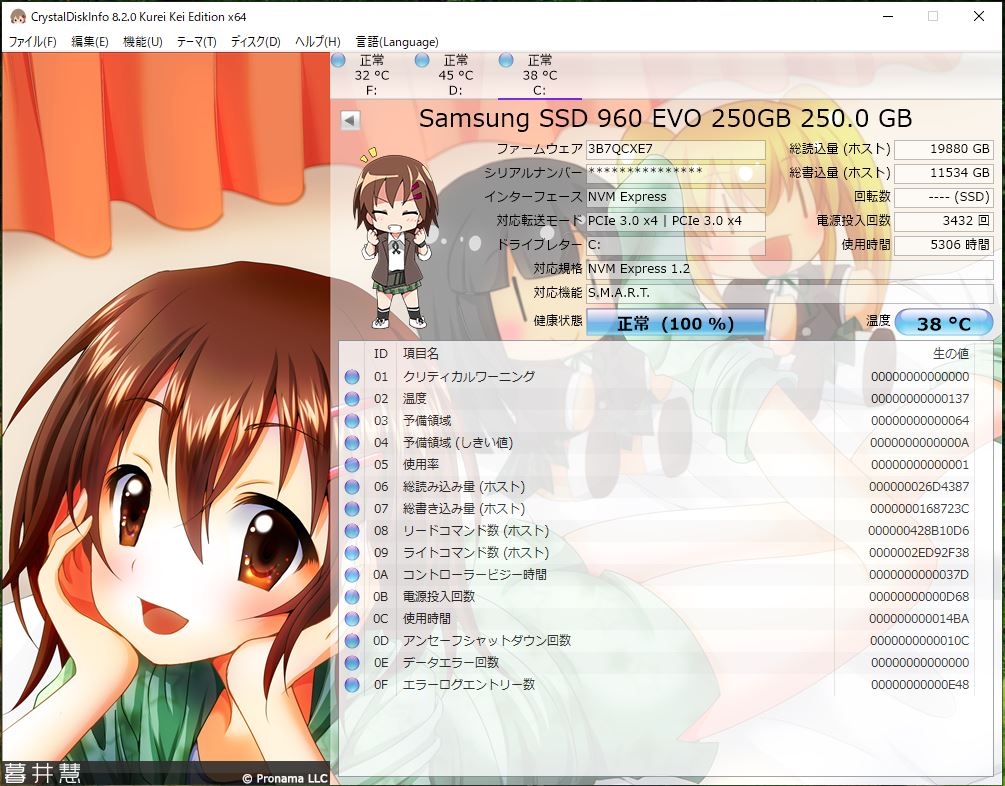The height and width of the screenshot is (786, 1005).
Task: Click raw value 00000000000E48
Action: [920, 685]
